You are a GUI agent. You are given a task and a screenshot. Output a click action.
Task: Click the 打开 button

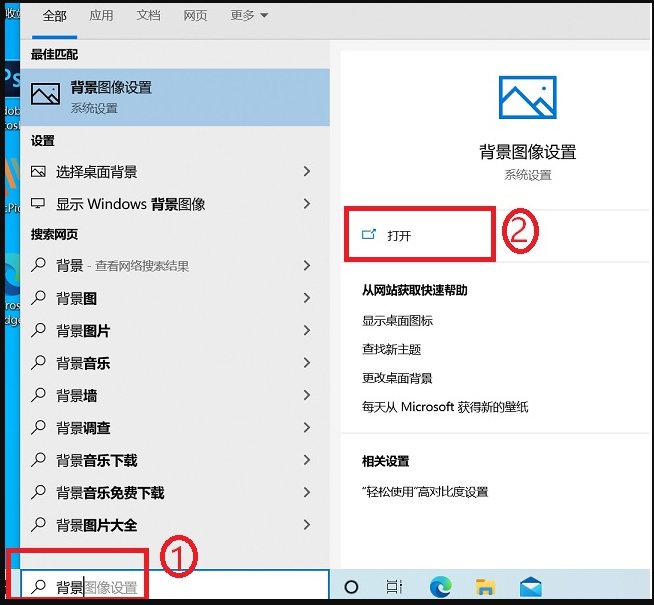[420, 235]
